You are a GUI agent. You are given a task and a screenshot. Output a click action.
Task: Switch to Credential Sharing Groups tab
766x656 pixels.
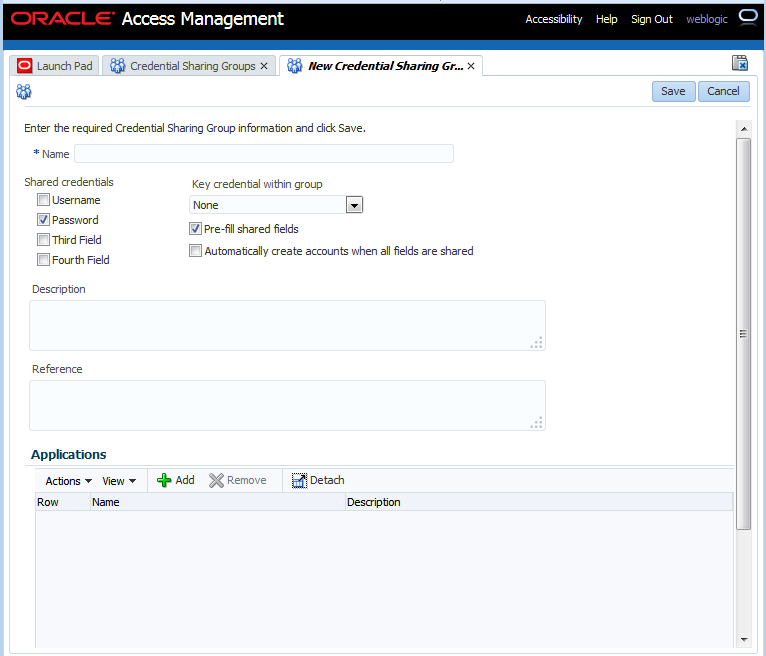tap(189, 65)
